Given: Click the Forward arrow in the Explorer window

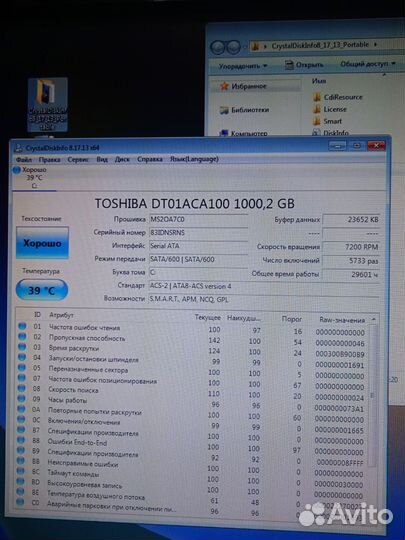Looking at the screenshot, I should tap(233, 47).
